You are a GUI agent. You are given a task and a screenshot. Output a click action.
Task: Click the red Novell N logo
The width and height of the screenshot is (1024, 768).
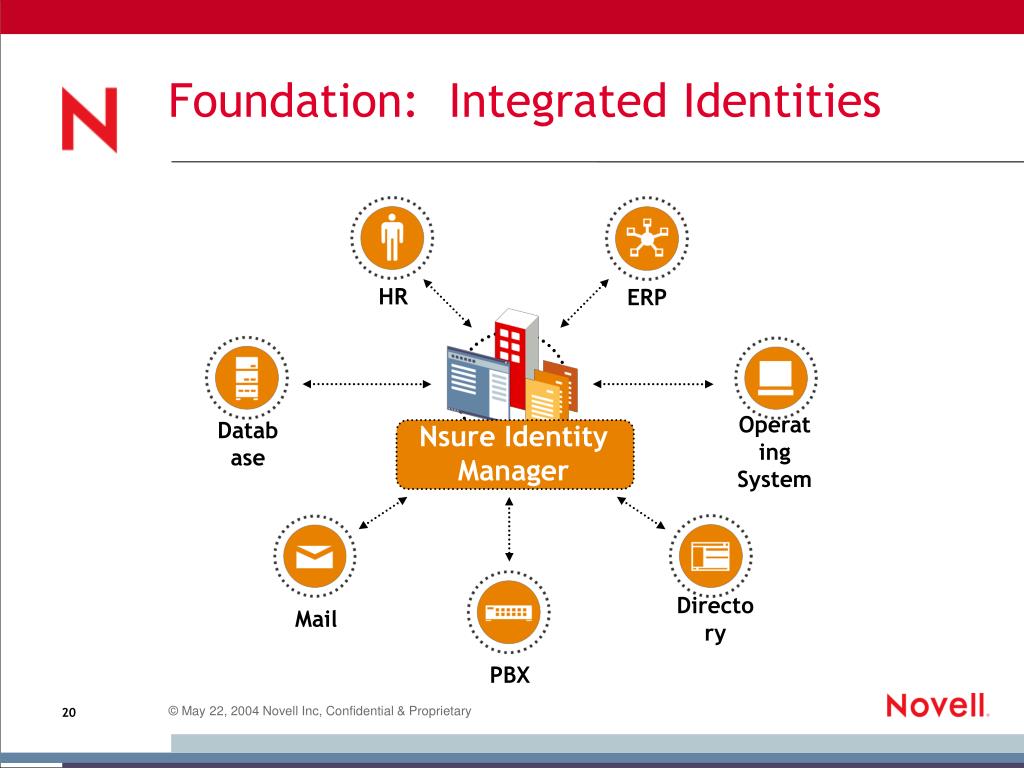tap(89, 120)
